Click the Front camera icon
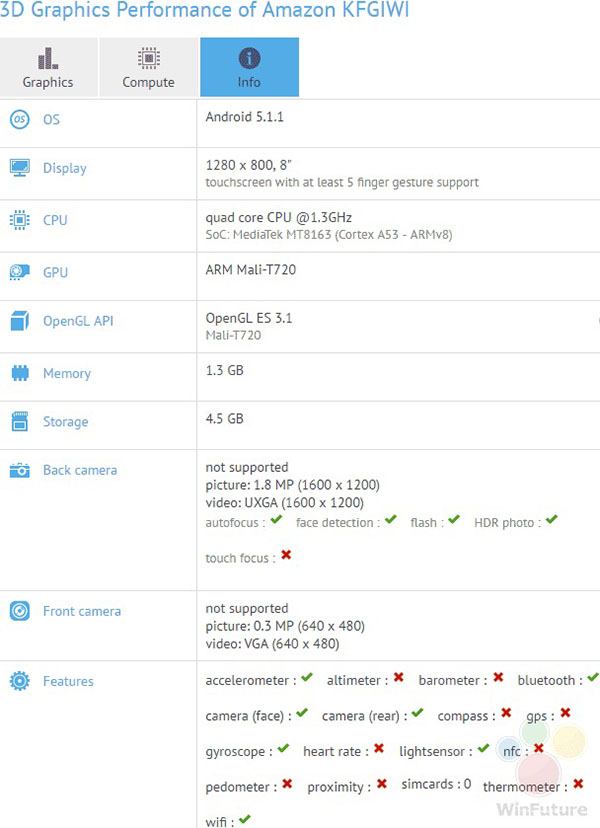Screen dimensions: 600x828 pos(20,611)
